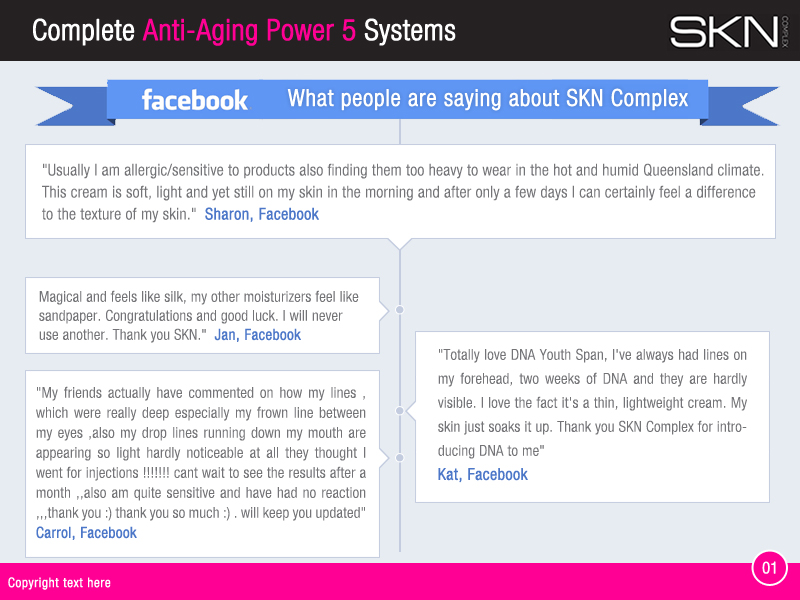The image size is (800, 600).
Task: Click the facebook wordmark in banner
Action: [x=195, y=100]
